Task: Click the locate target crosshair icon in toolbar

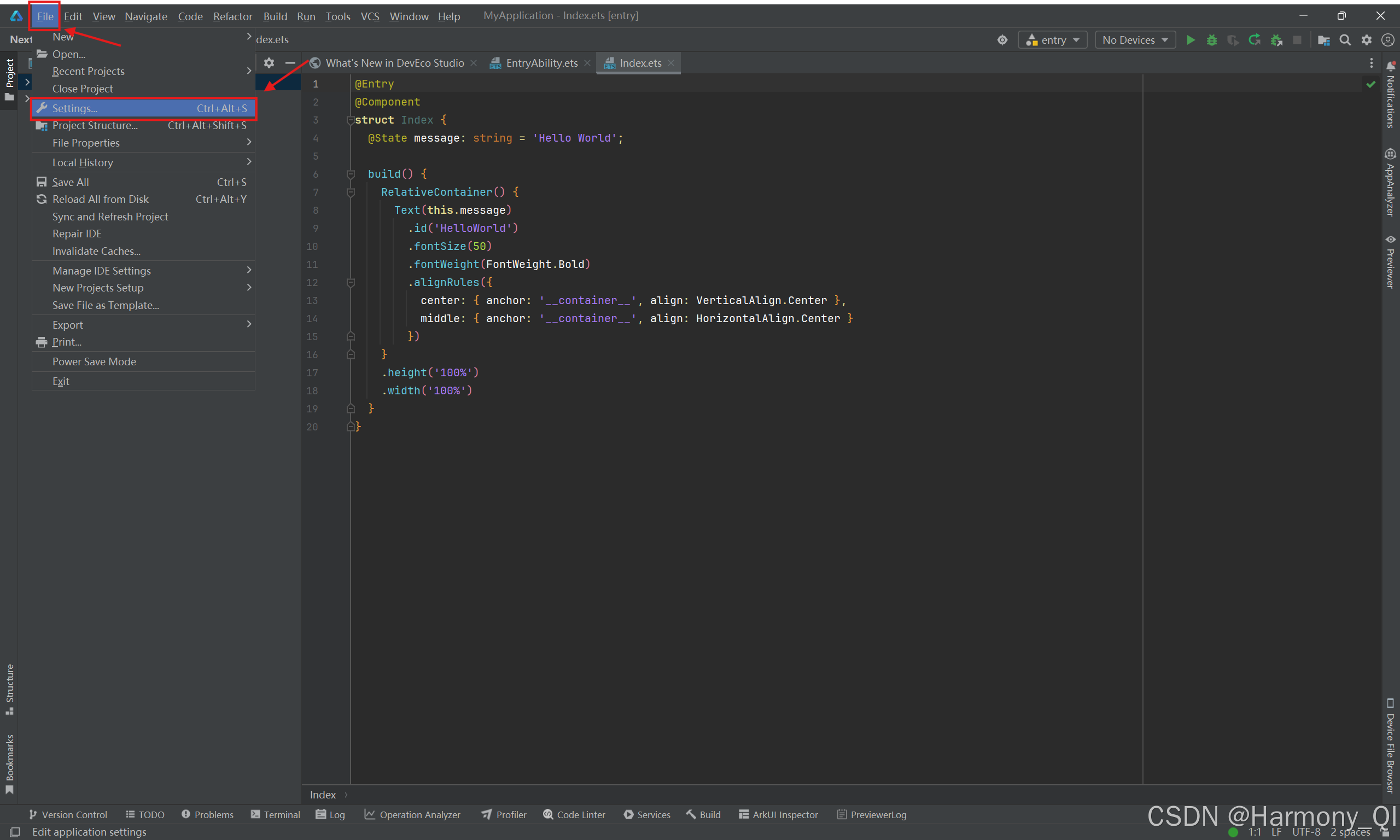Action: point(1002,39)
